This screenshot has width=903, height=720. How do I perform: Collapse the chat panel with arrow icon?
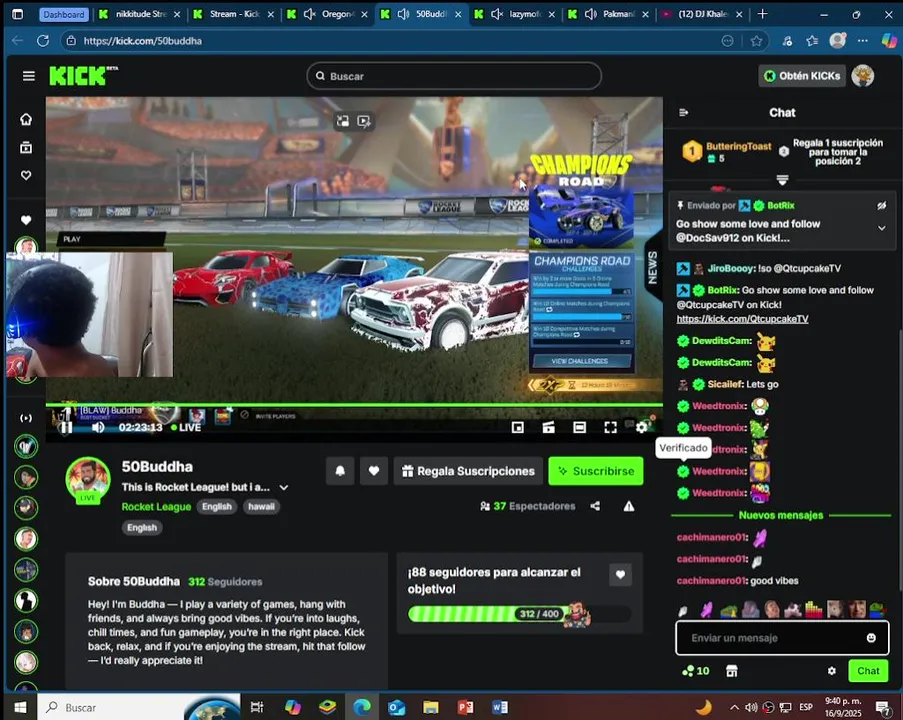(684, 112)
